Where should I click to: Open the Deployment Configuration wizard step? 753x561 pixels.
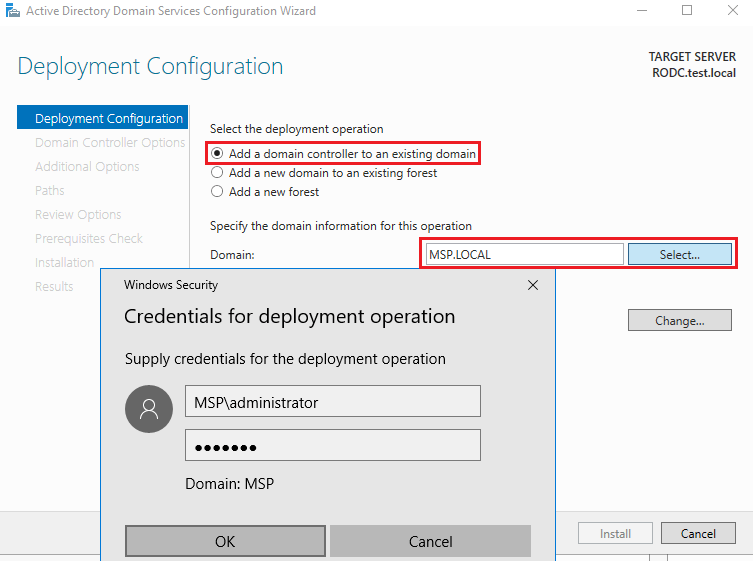pos(102,118)
